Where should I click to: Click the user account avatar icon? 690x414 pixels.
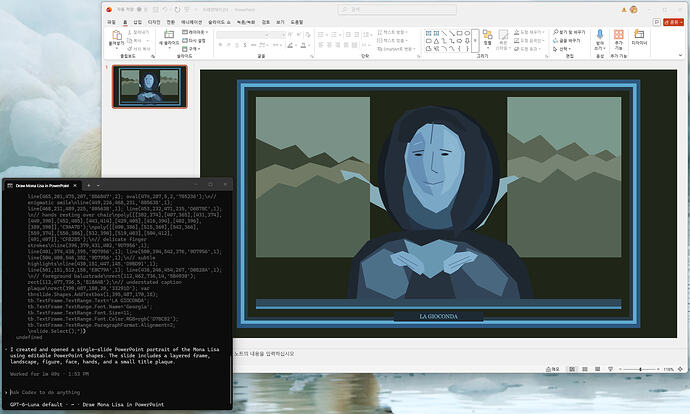coord(634,9)
